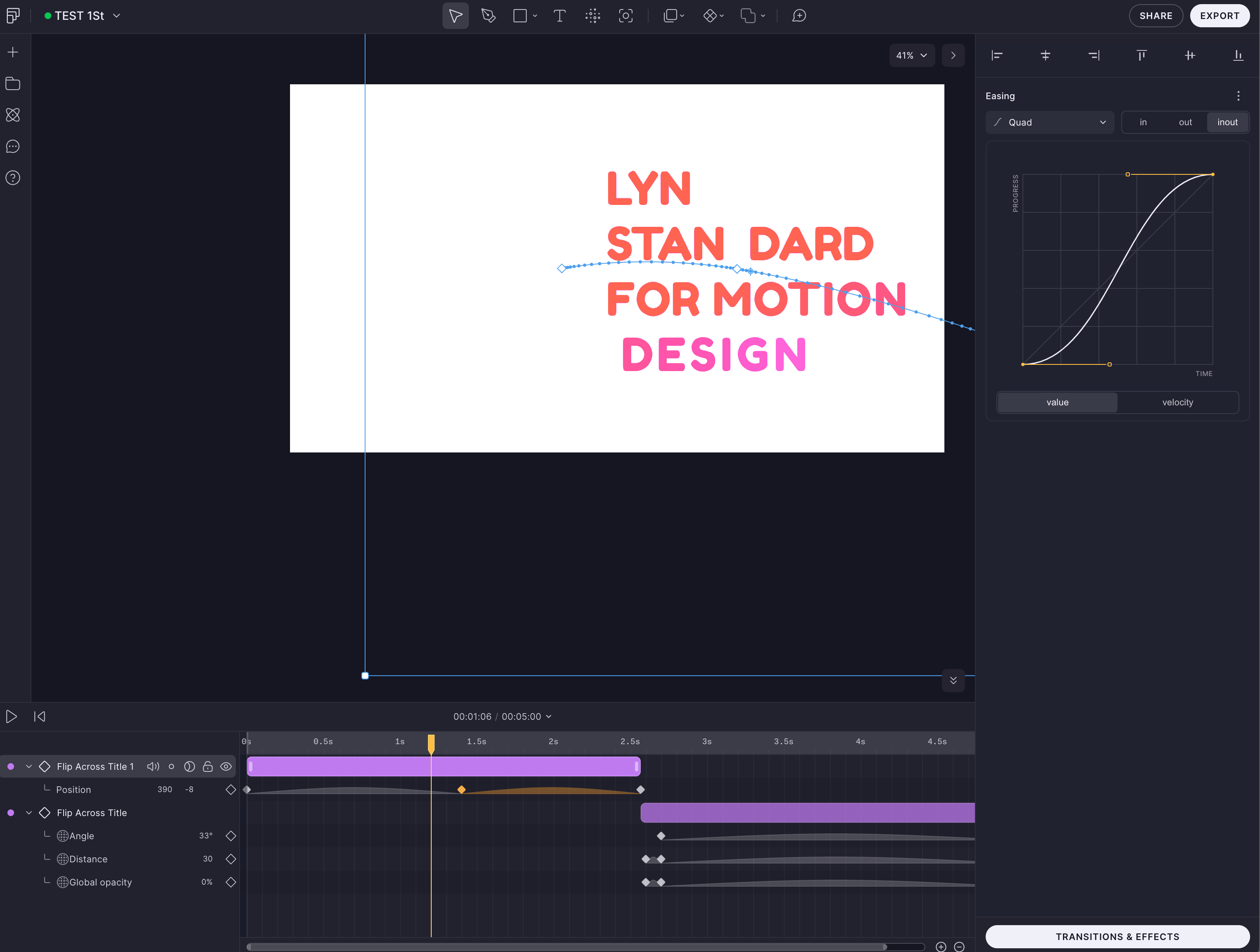The width and height of the screenshot is (1260, 952).
Task: Open the folder icon in left sidebar
Action: pyautogui.click(x=12, y=84)
